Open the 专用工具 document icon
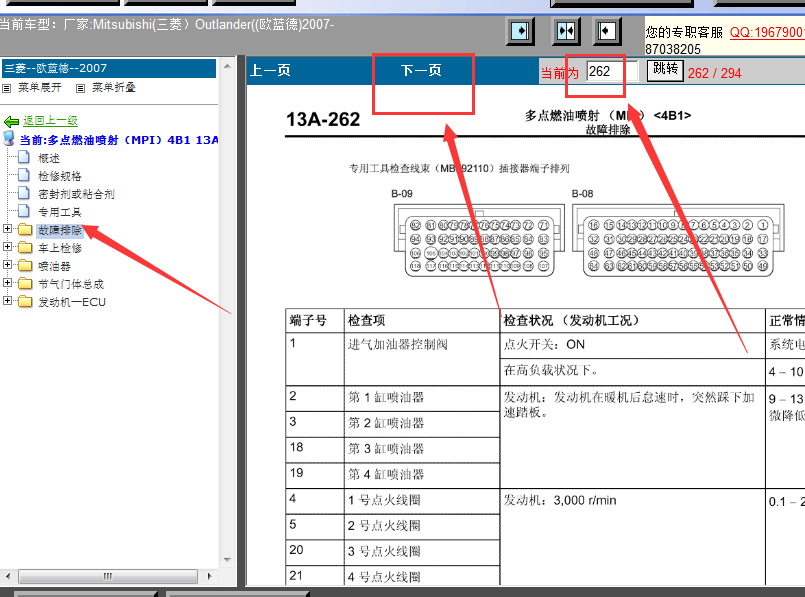 (x=24, y=211)
